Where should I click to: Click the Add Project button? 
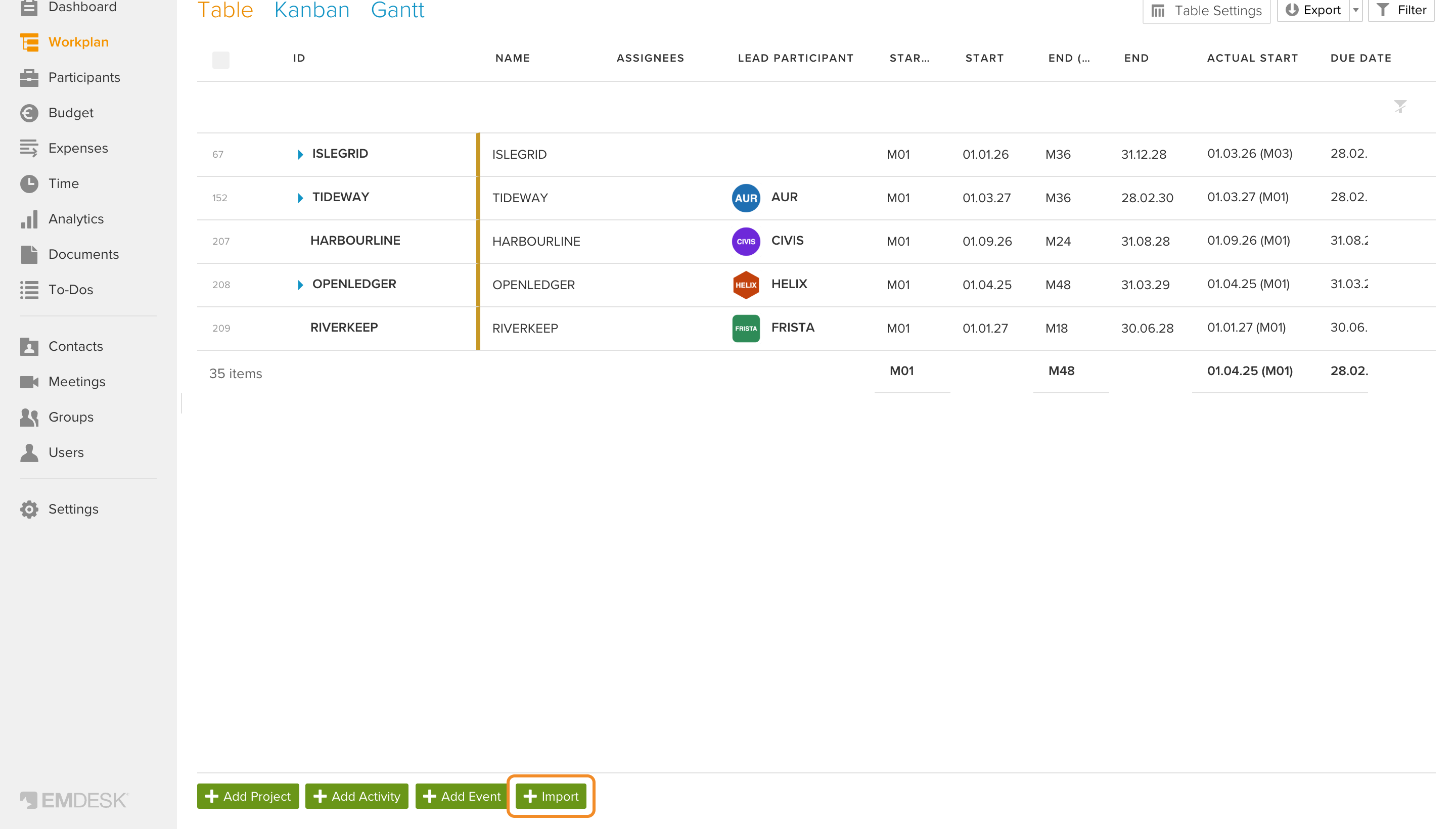248,796
